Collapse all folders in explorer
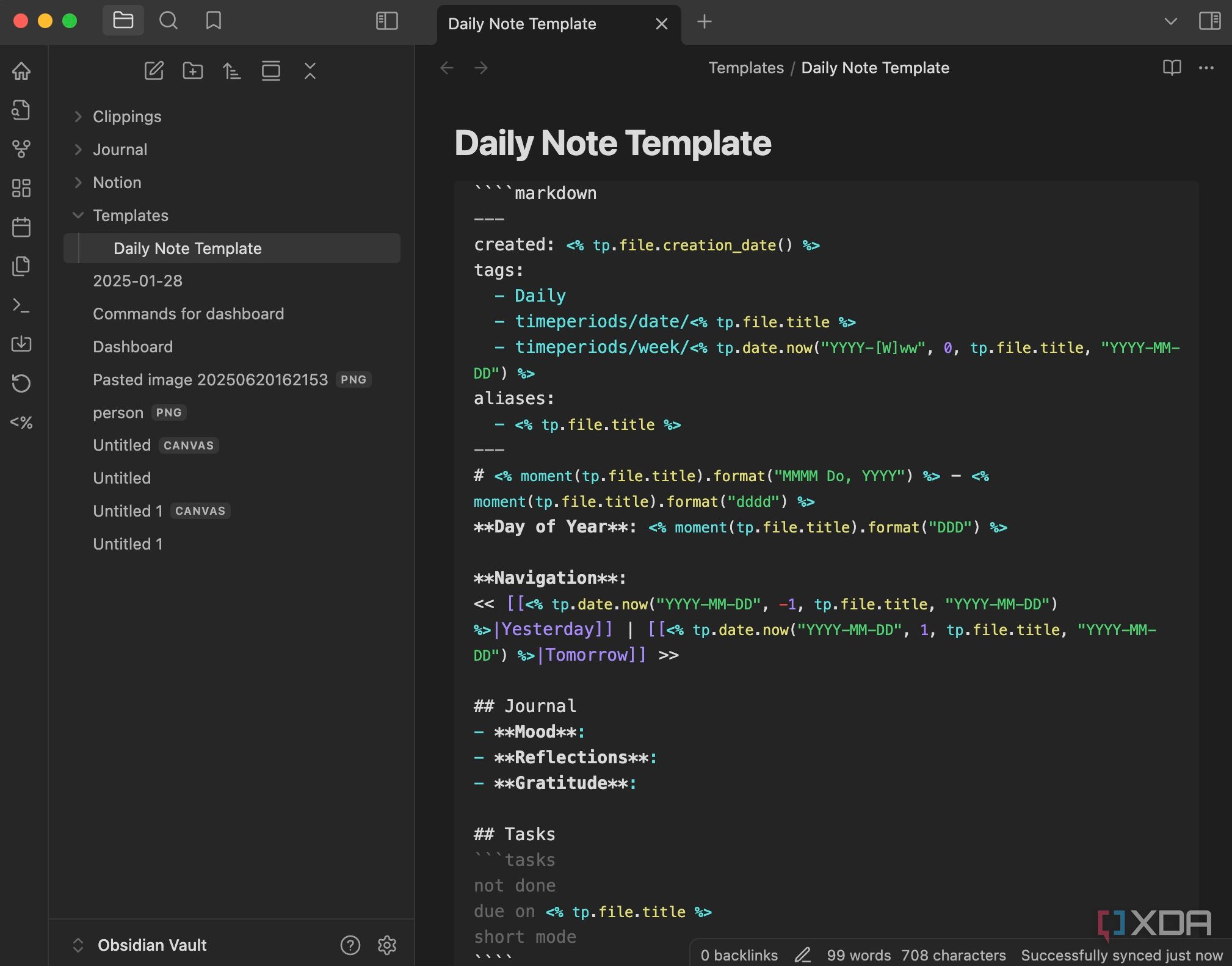 point(310,71)
